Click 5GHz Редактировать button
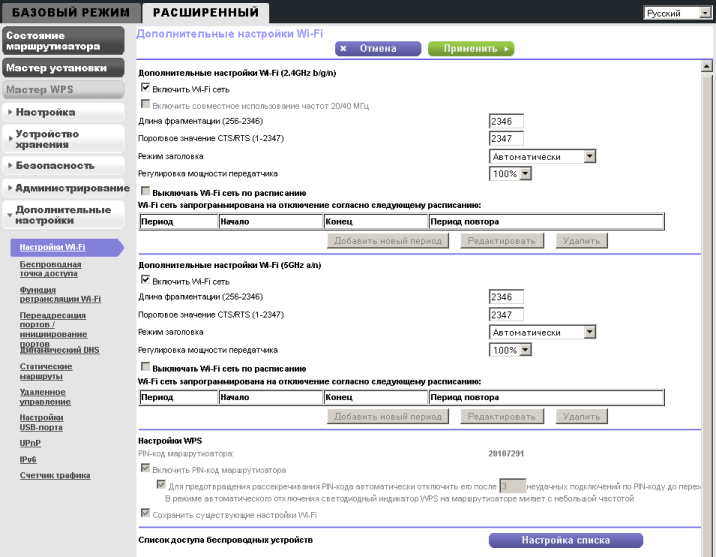This screenshot has height=557, width=716. (x=501, y=416)
